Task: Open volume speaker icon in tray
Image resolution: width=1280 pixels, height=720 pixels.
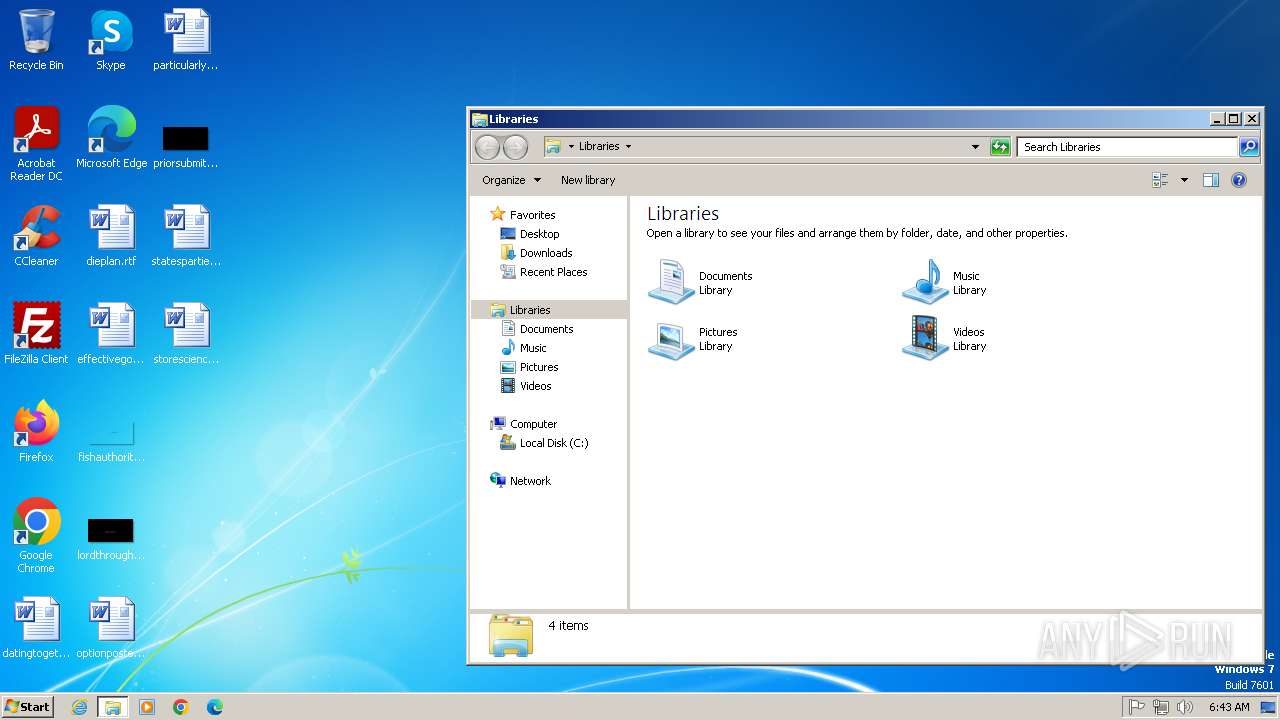Action: [1185, 707]
